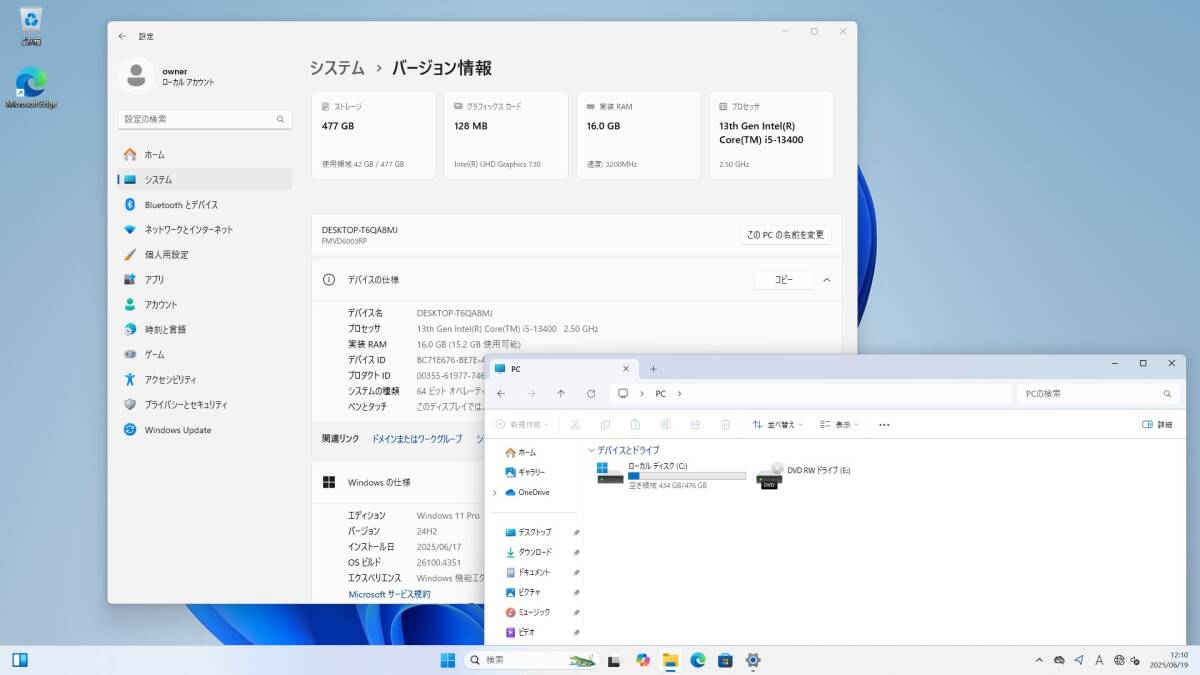1200x675 pixels.
Task: Open ホーム in the Settings sidebar
Action: click(205, 154)
